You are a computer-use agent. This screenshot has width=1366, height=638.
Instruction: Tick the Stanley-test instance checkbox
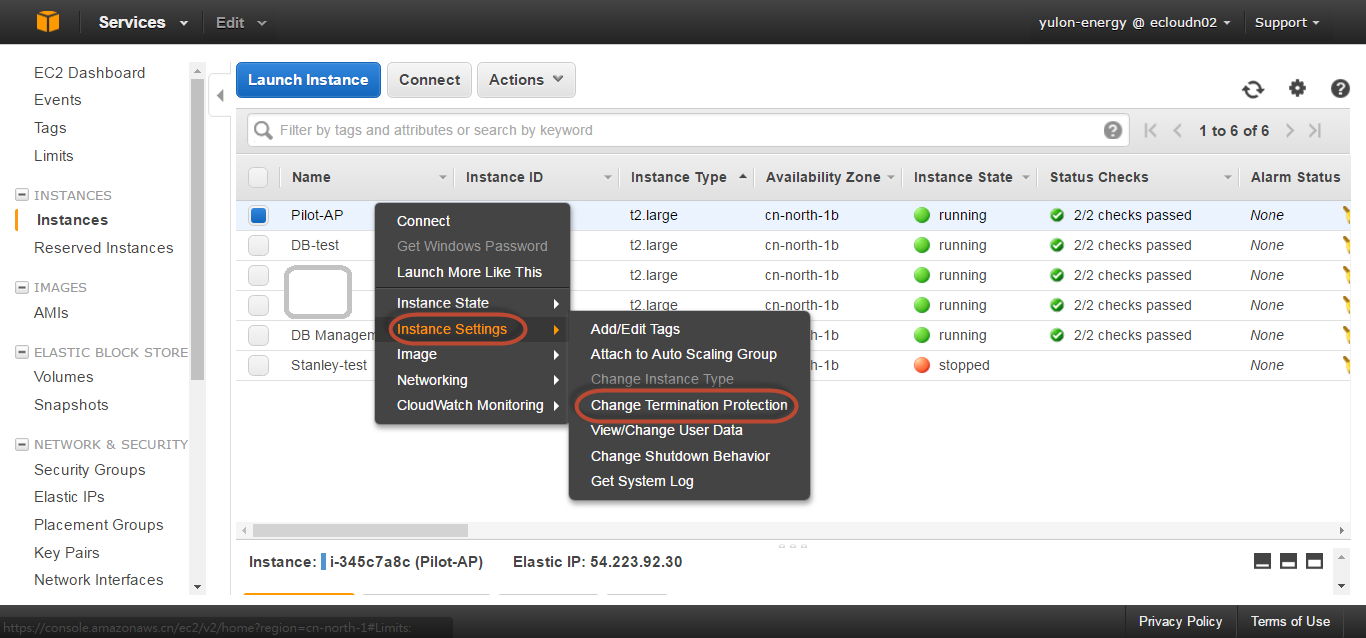click(x=258, y=365)
